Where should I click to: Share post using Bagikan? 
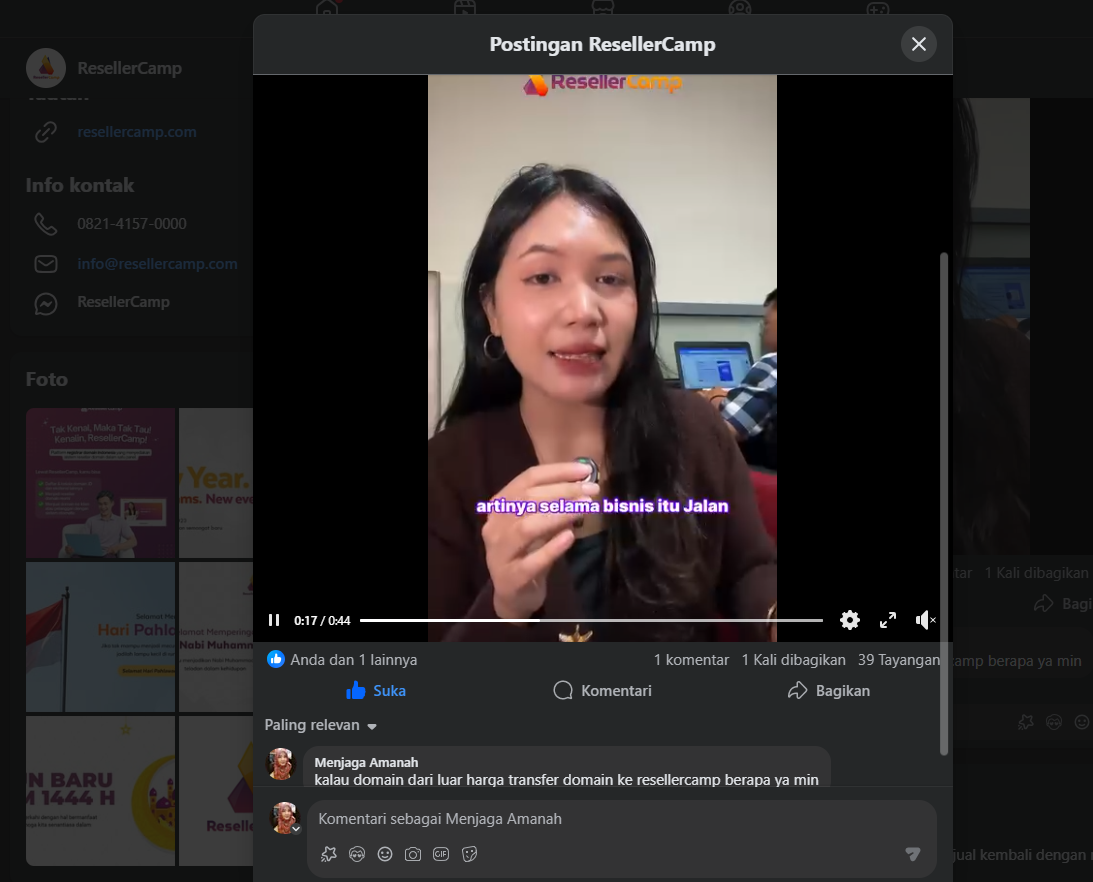click(829, 691)
